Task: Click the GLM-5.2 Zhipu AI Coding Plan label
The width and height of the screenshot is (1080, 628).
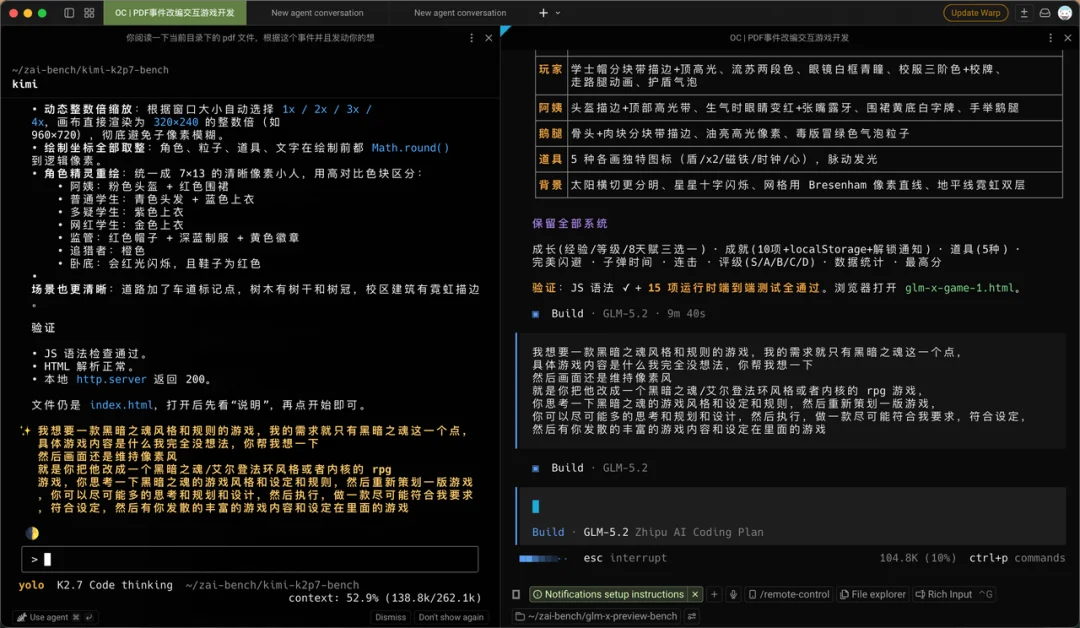Action: tap(673, 532)
